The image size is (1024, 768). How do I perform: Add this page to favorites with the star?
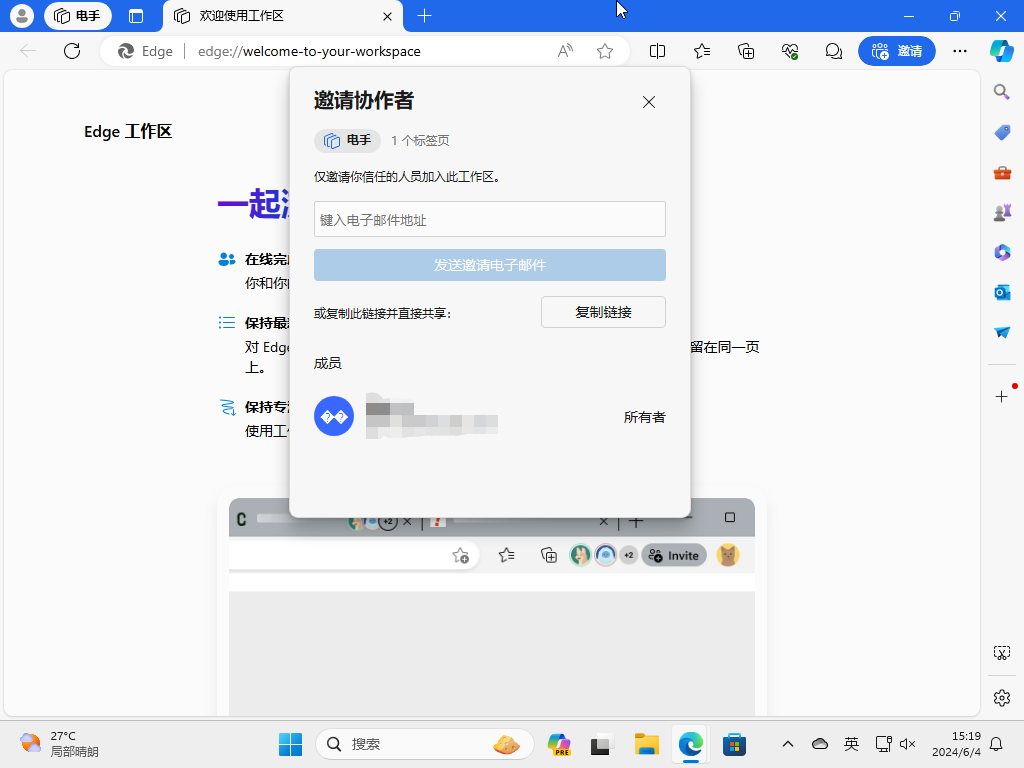(604, 51)
